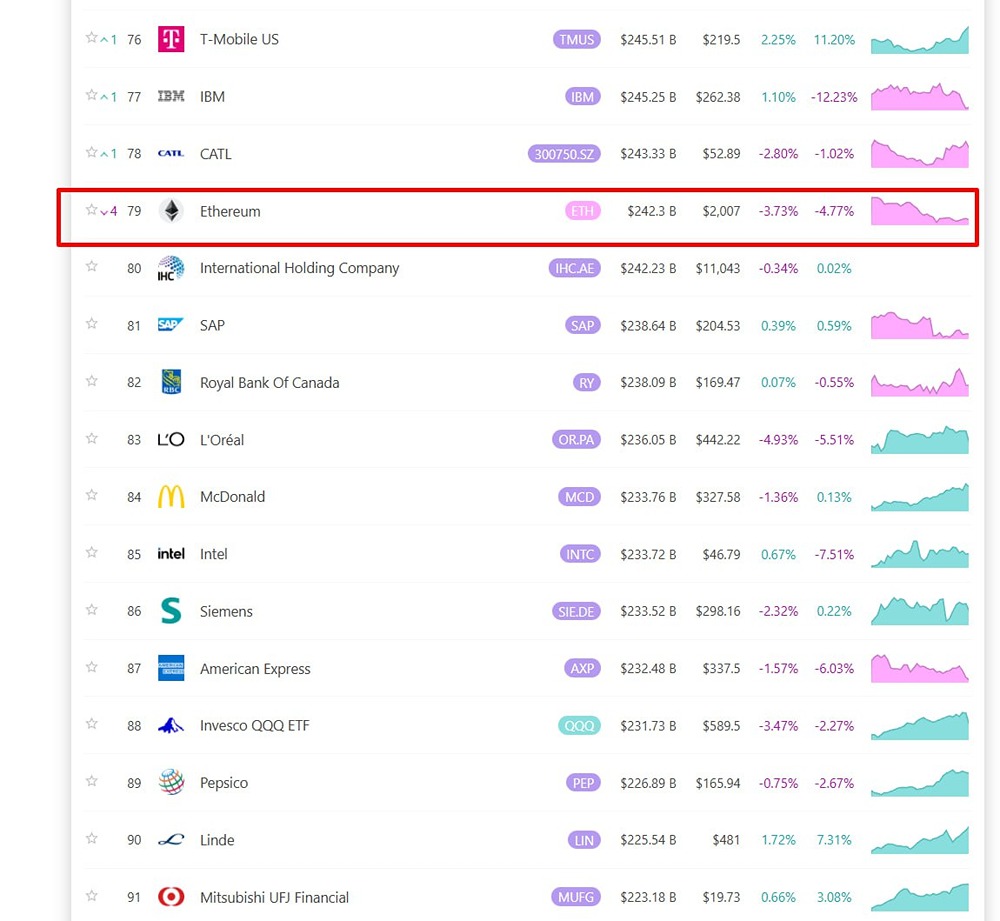Viewport: 1000px width, 921px height.
Task: Open the Invesco QQQ ETF link
Action: [x=254, y=726]
